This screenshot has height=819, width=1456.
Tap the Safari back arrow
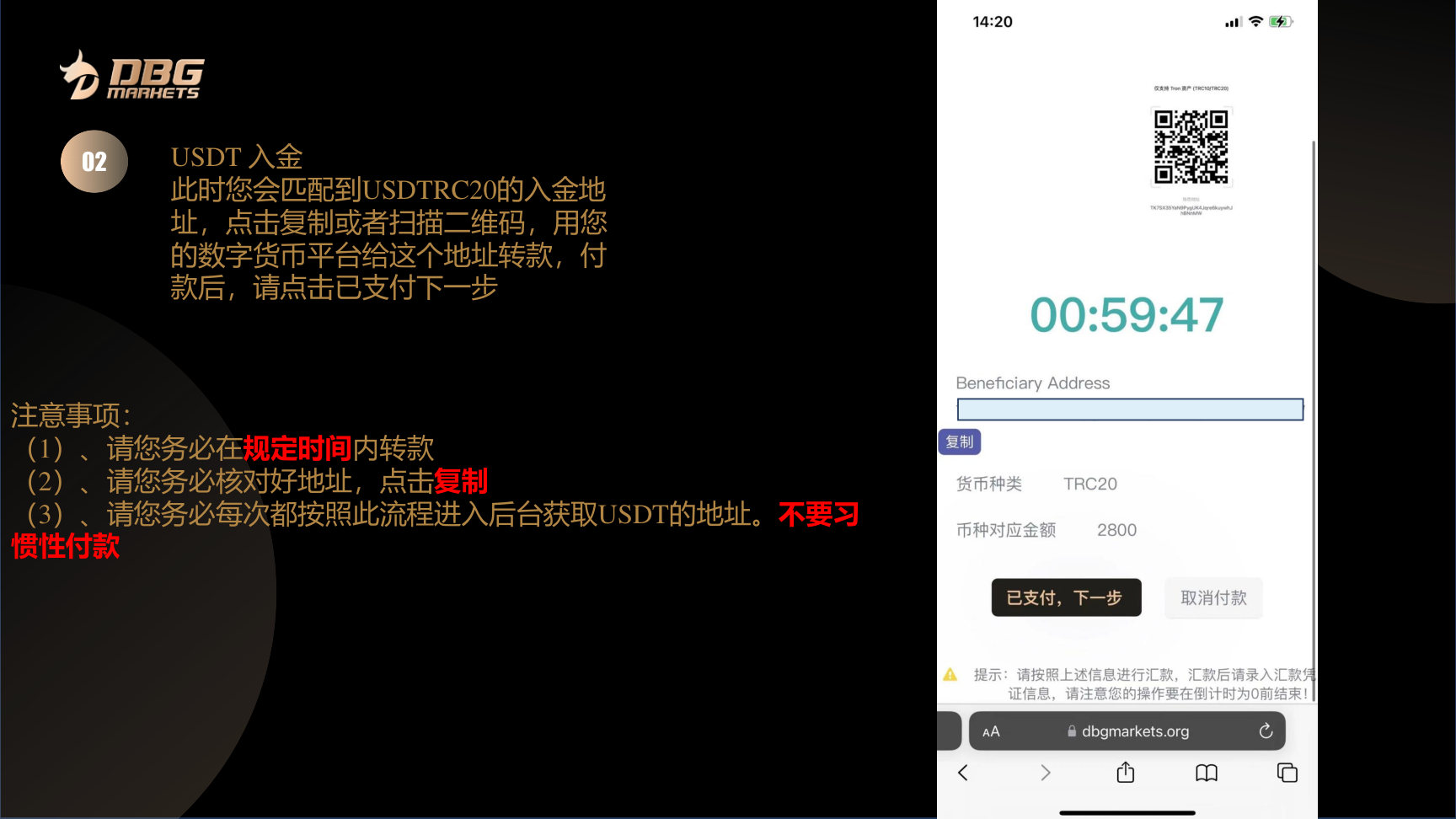pos(963,773)
